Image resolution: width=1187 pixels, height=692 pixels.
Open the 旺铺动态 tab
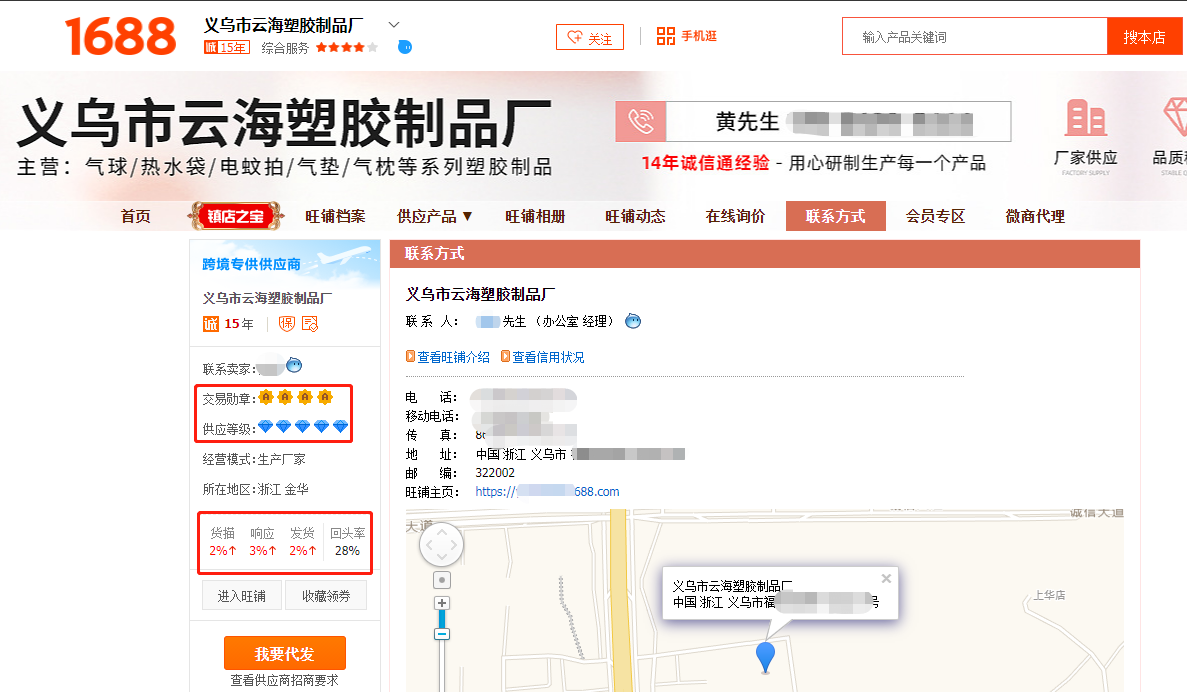[635, 216]
